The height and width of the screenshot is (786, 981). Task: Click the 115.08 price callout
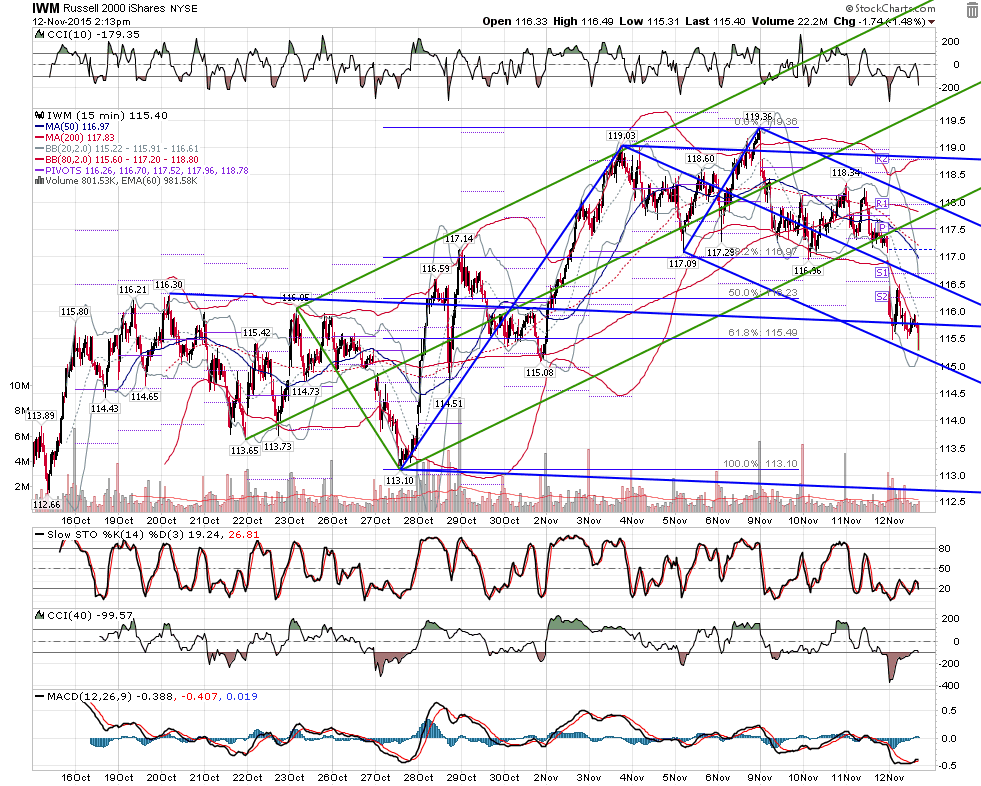click(x=539, y=372)
